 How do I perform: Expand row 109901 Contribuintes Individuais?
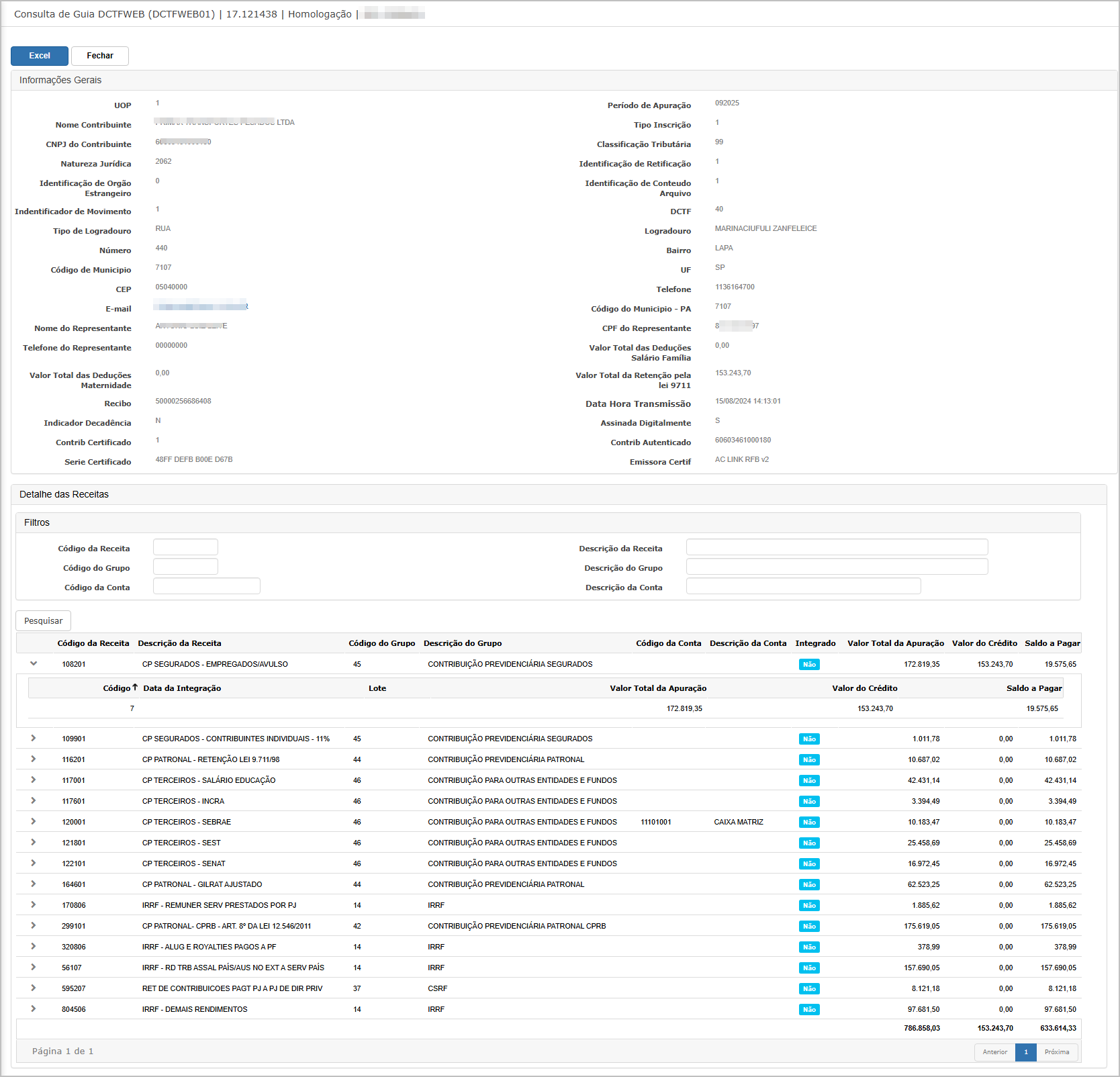pos(34,738)
